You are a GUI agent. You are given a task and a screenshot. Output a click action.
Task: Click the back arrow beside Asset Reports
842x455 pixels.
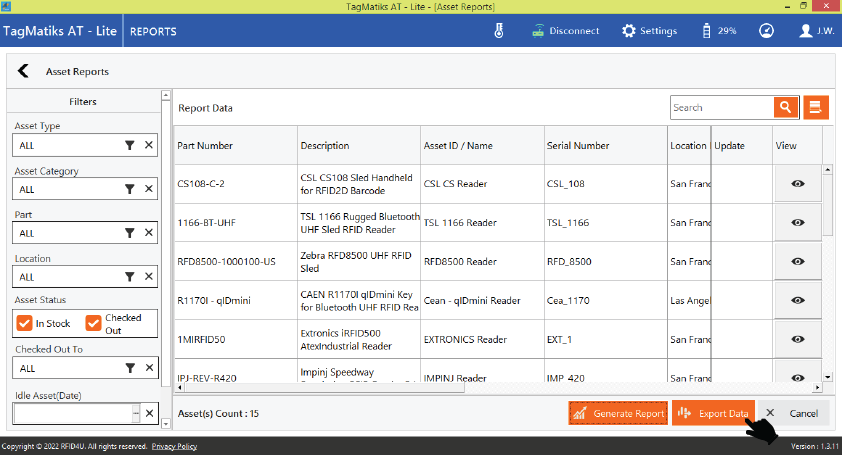[x=23, y=71]
